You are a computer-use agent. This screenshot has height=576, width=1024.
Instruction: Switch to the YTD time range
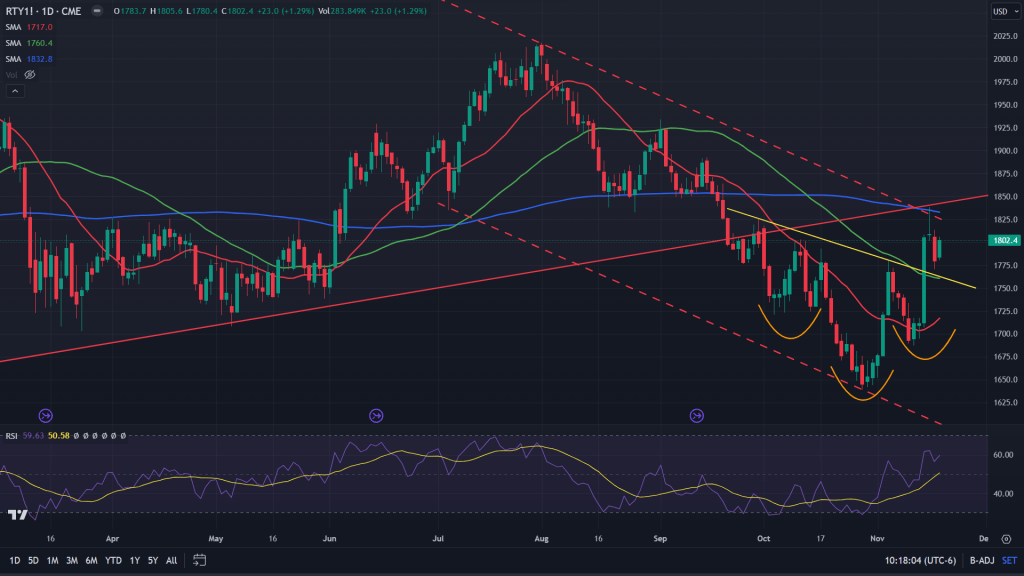[111, 560]
